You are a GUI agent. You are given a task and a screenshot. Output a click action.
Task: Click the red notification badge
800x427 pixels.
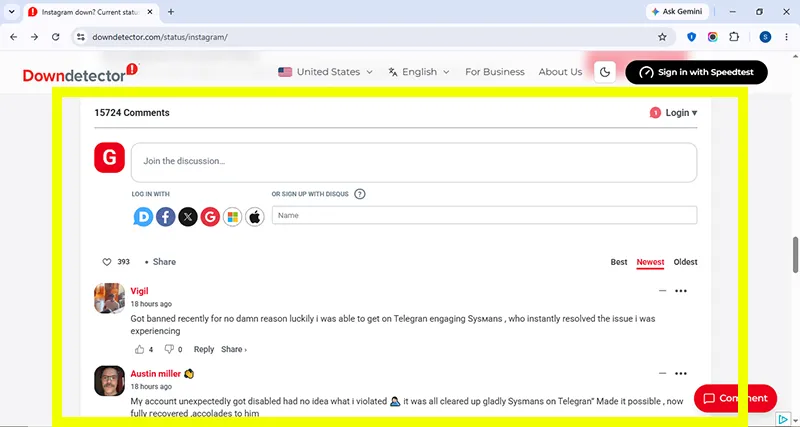point(655,113)
